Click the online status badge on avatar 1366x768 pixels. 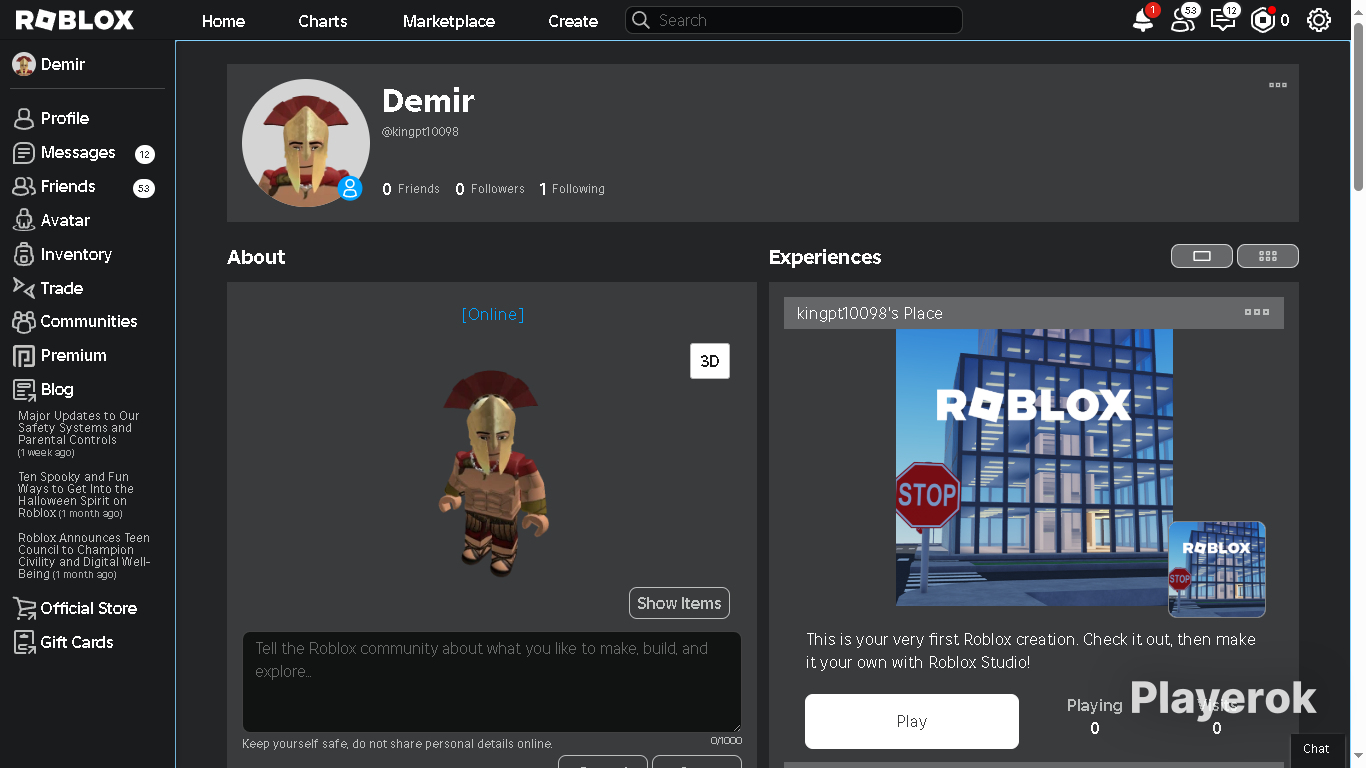point(349,188)
